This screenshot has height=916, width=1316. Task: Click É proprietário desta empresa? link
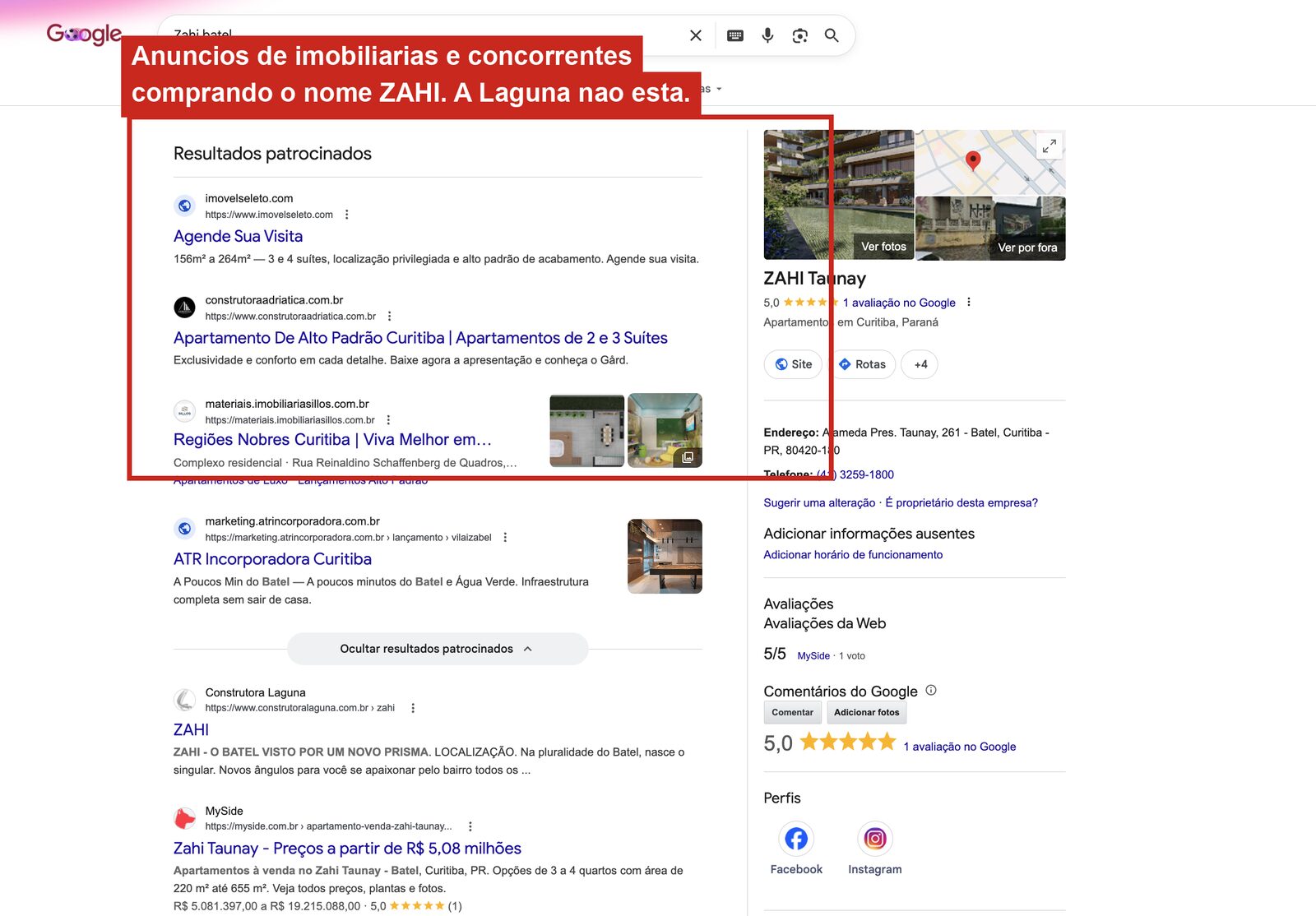[962, 502]
